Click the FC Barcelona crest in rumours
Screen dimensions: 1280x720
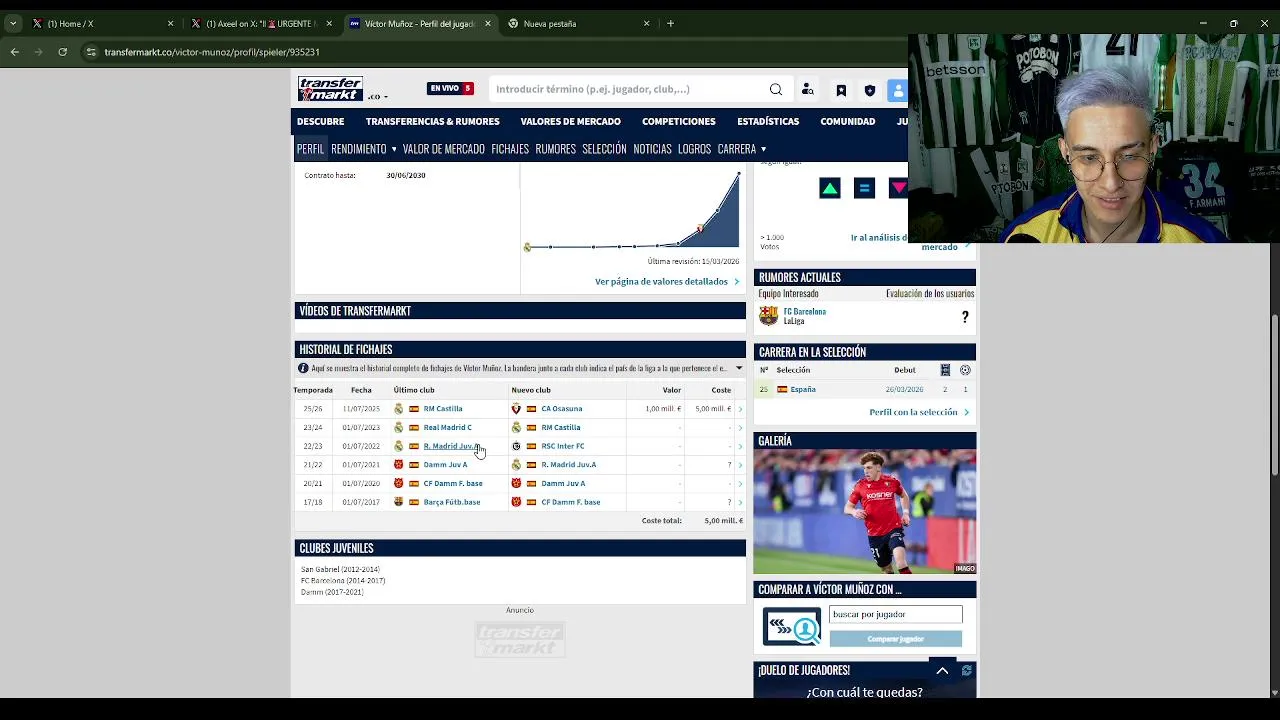[768, 316]
